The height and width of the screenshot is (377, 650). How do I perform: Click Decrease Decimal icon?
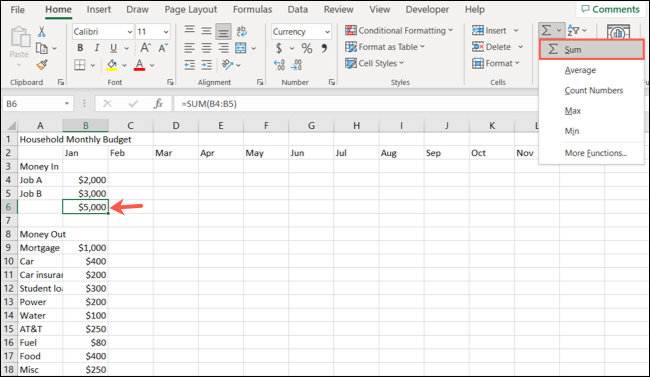(297, 65)
